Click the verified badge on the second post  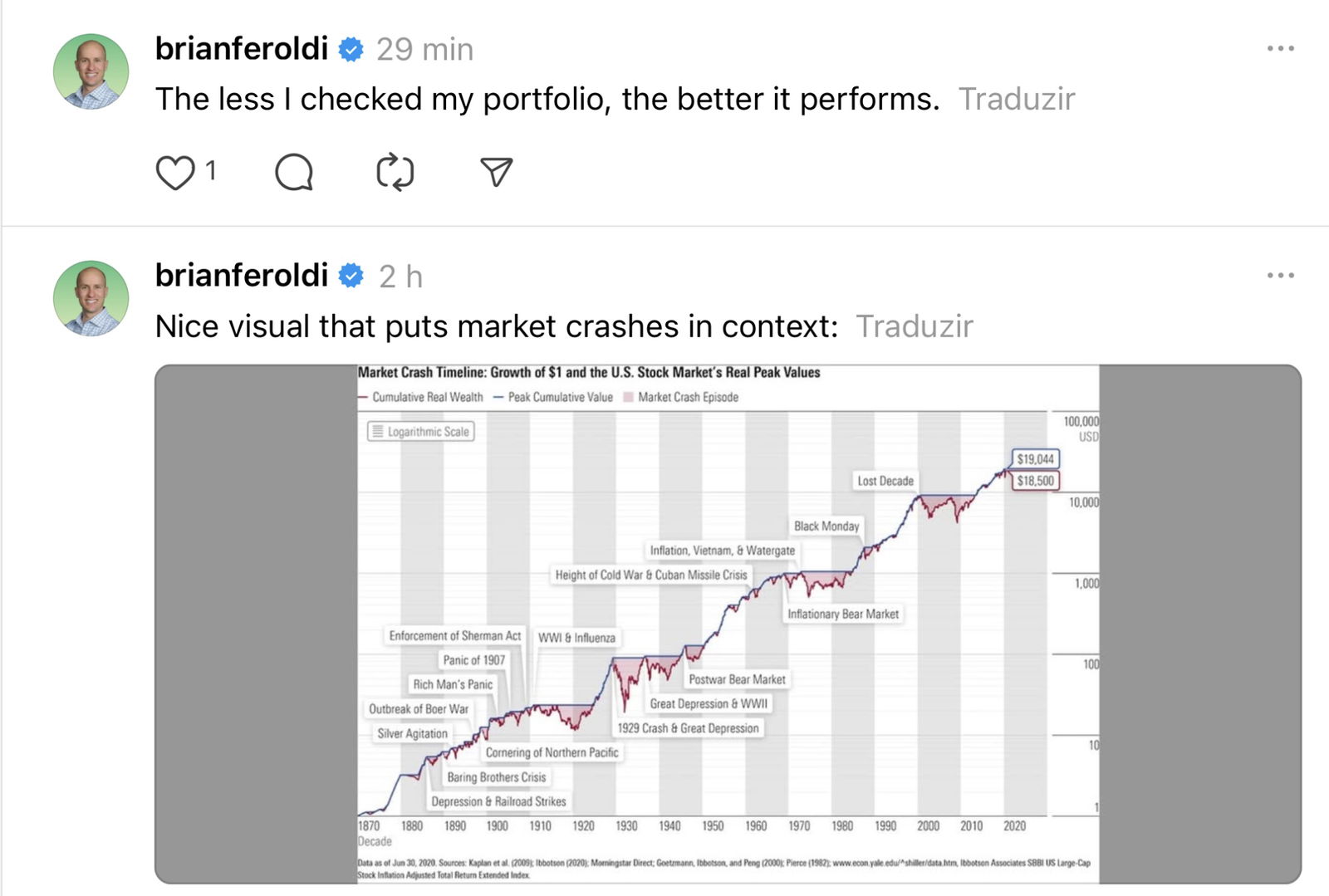click(351, 276)
